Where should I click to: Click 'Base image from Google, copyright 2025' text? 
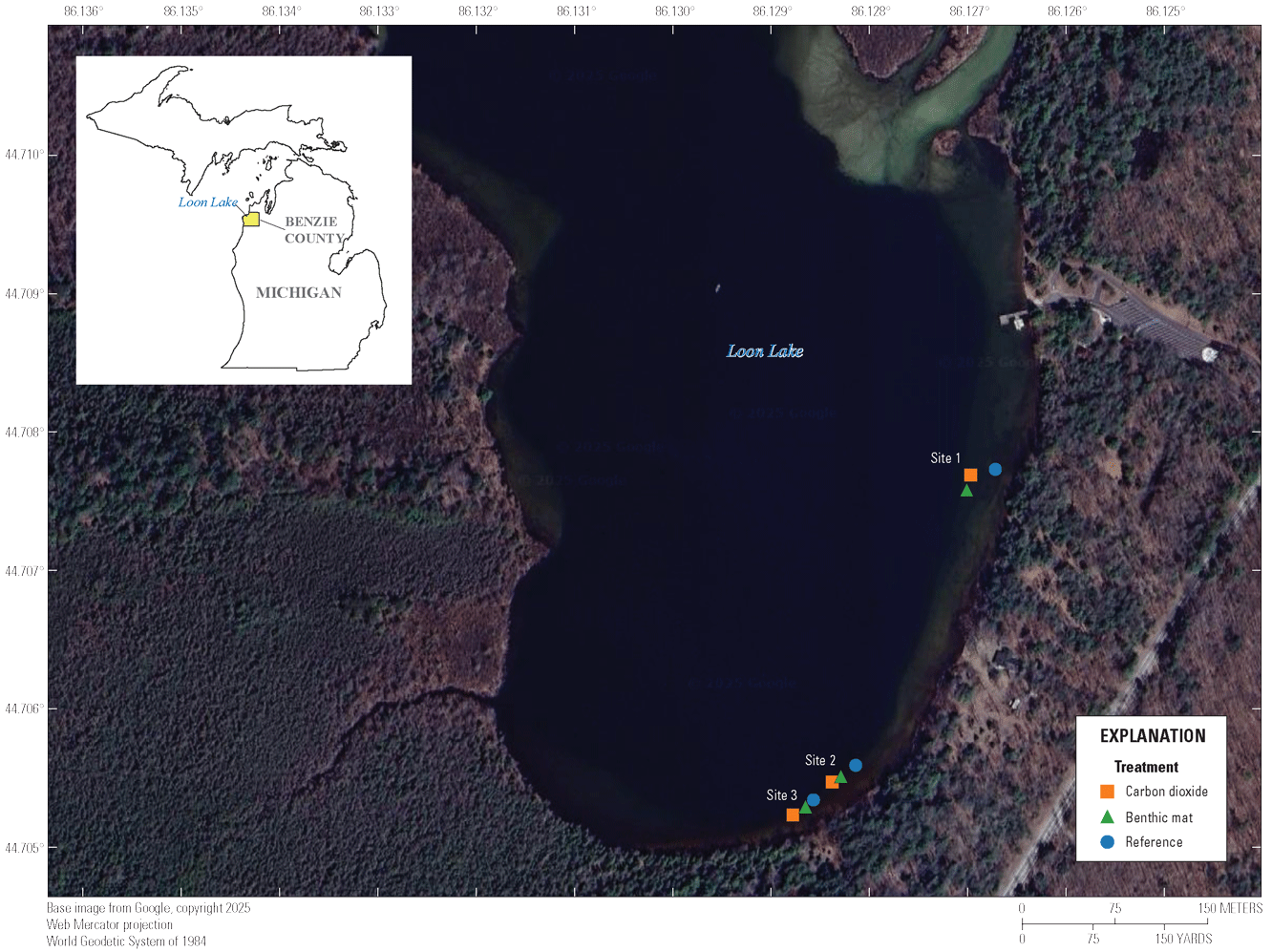[148, 908]
